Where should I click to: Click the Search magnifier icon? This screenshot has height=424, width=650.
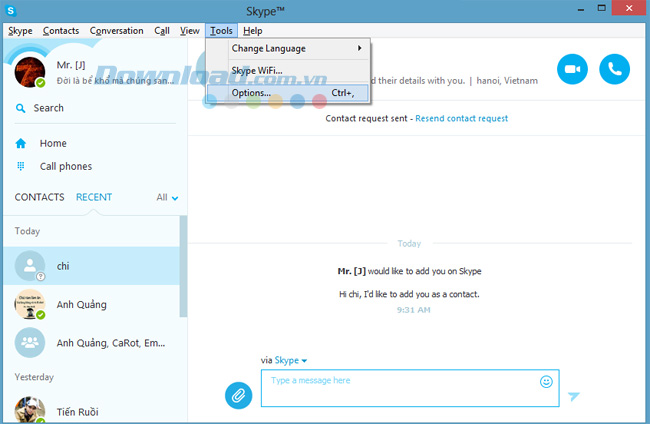click(x=20, y=108)
